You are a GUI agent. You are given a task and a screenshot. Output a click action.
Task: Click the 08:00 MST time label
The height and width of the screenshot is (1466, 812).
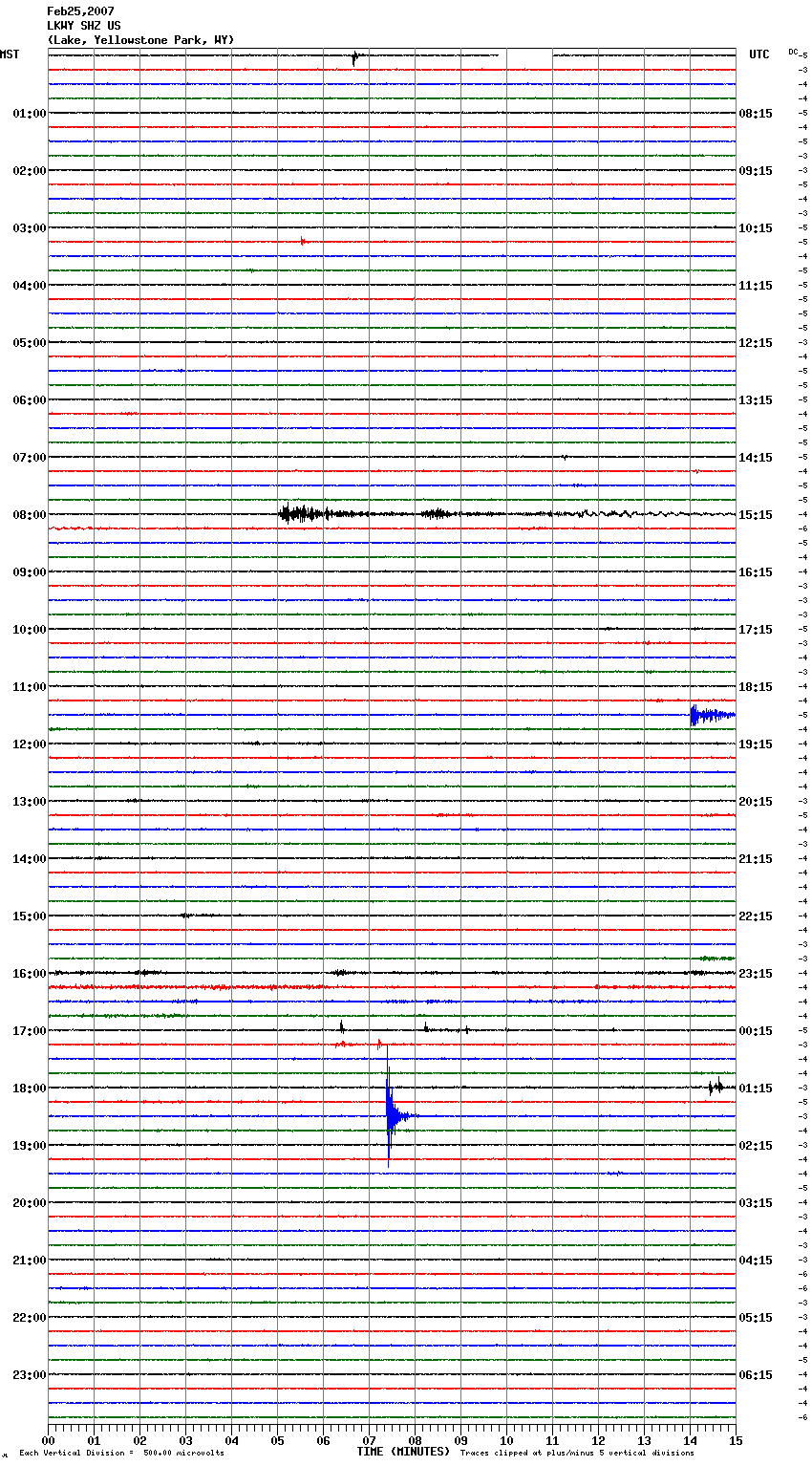click(x=29, y=515)
